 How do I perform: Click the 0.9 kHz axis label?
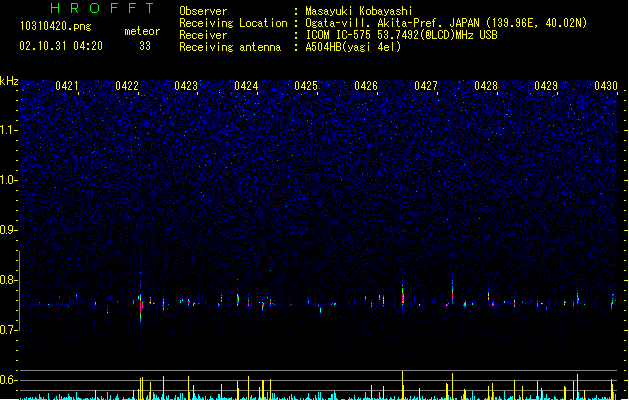click(9, 230)
